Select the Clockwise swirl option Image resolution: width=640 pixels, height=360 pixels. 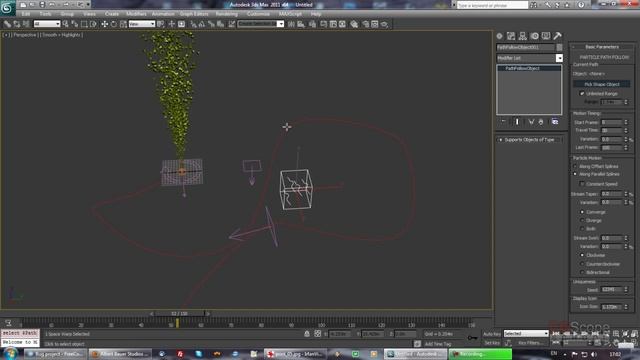coord(582,255)
